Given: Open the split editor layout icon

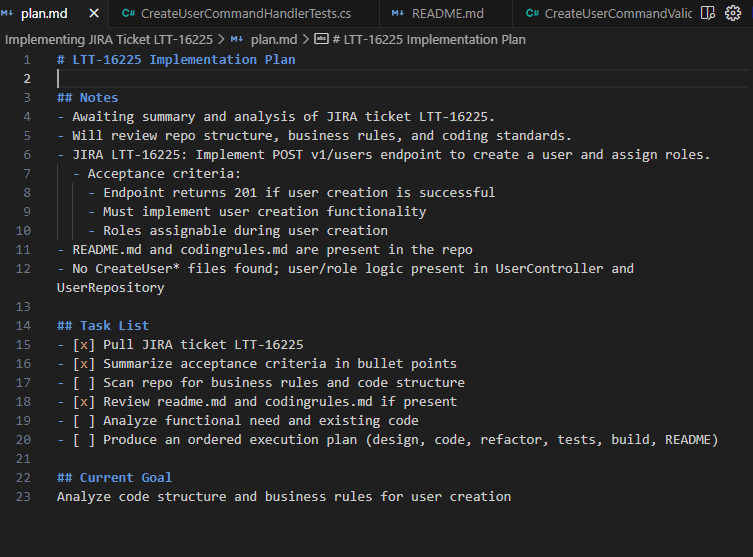Looking at the screenshot, I should point(708,13).
